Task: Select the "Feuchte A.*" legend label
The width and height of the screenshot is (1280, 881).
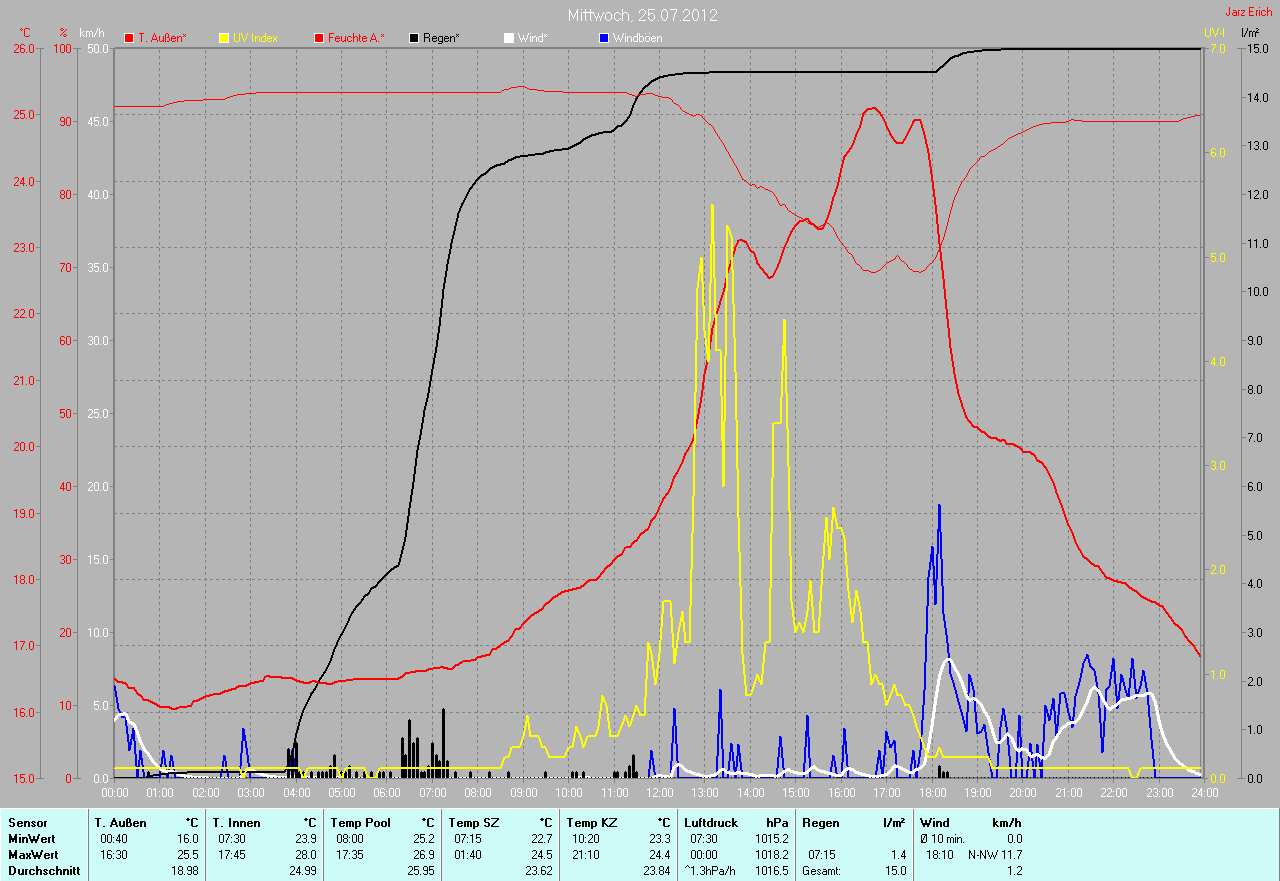Action: [356, 38]
